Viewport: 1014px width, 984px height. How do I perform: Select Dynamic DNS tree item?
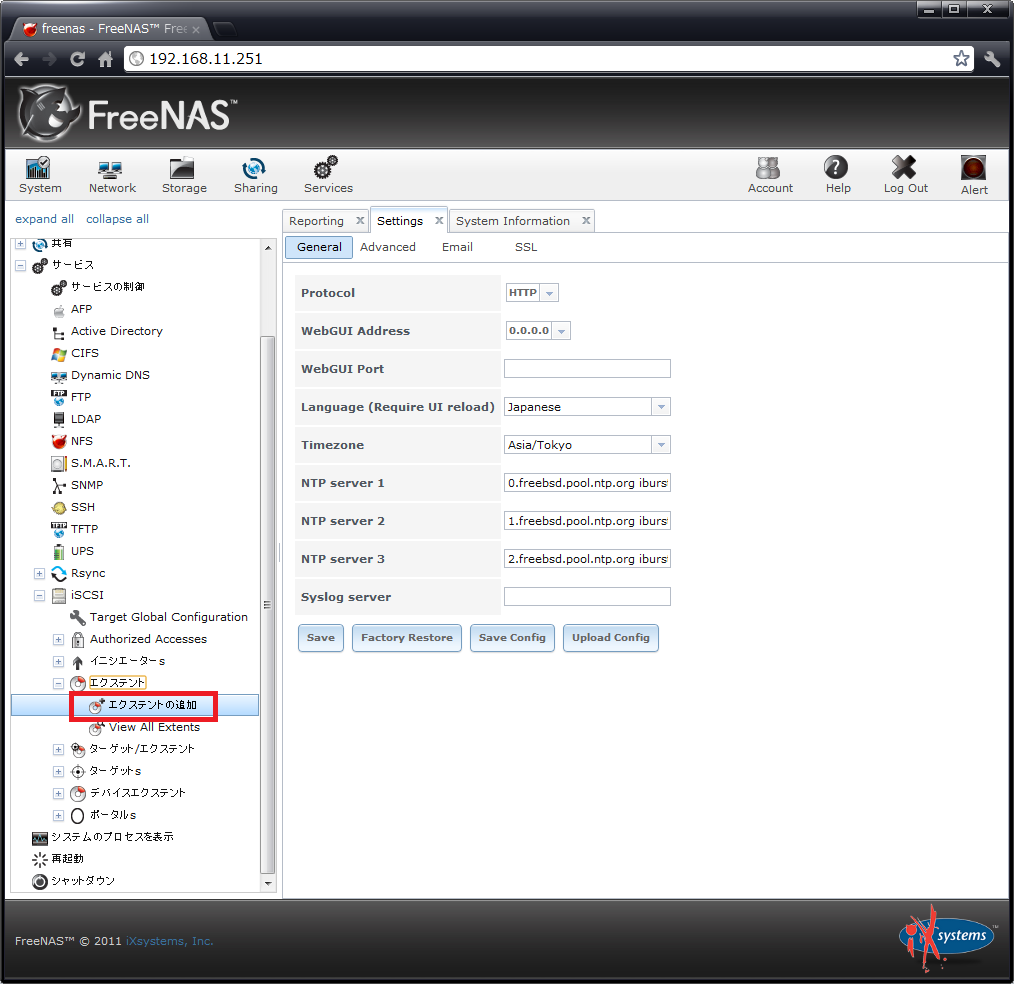[x=110, y=375]
